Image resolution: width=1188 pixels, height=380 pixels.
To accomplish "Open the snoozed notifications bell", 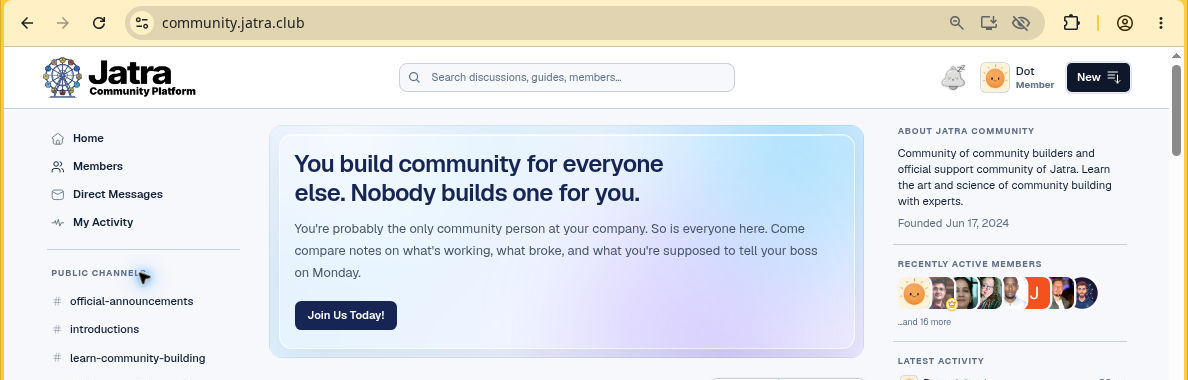I will point(954,77).
